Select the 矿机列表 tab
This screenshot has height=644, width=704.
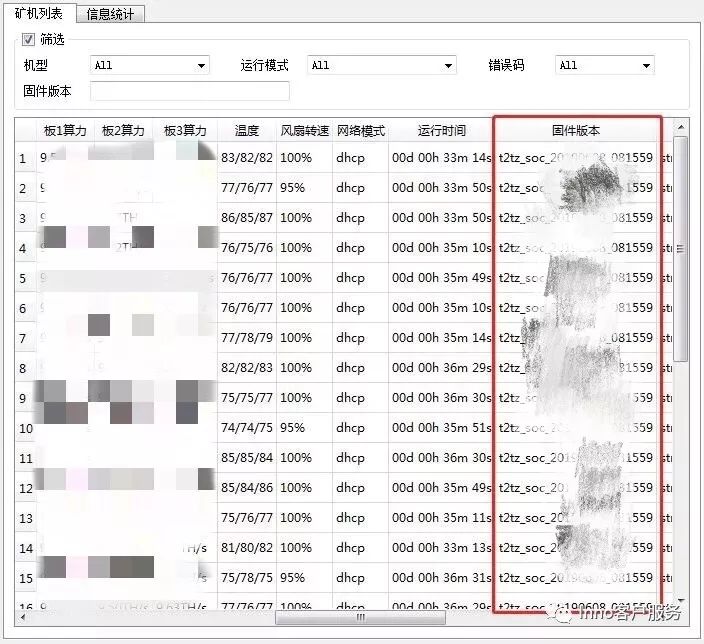(38, 13)
